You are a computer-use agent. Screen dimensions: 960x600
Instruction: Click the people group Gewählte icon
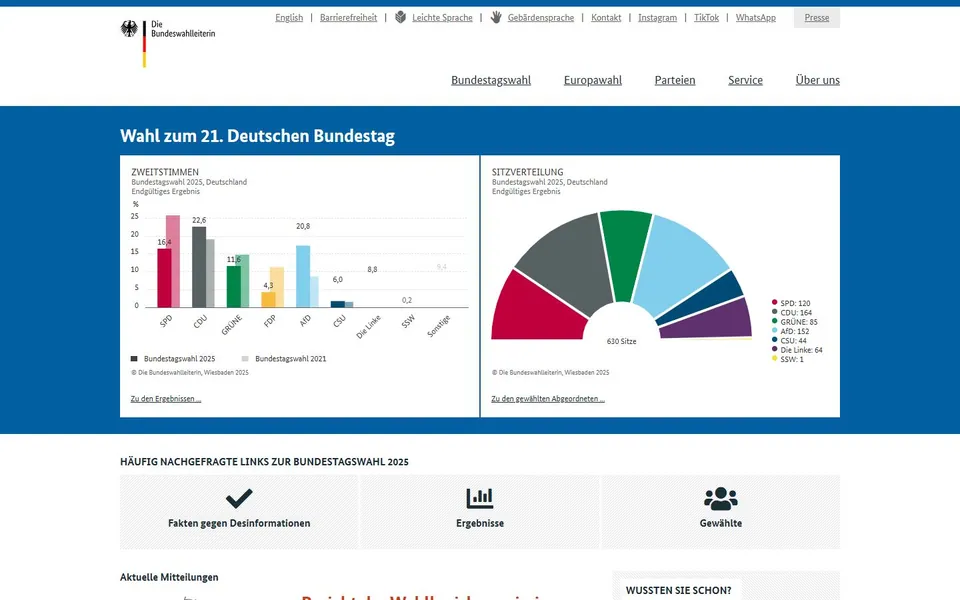[721, 498]
